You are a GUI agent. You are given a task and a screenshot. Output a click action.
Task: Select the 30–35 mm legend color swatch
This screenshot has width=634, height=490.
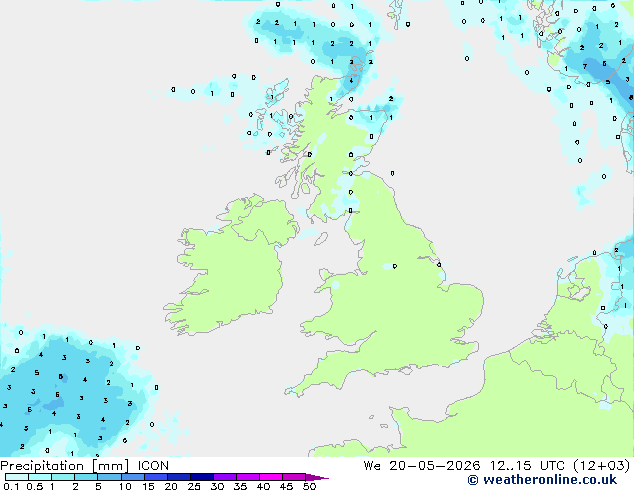coord(225,477)
